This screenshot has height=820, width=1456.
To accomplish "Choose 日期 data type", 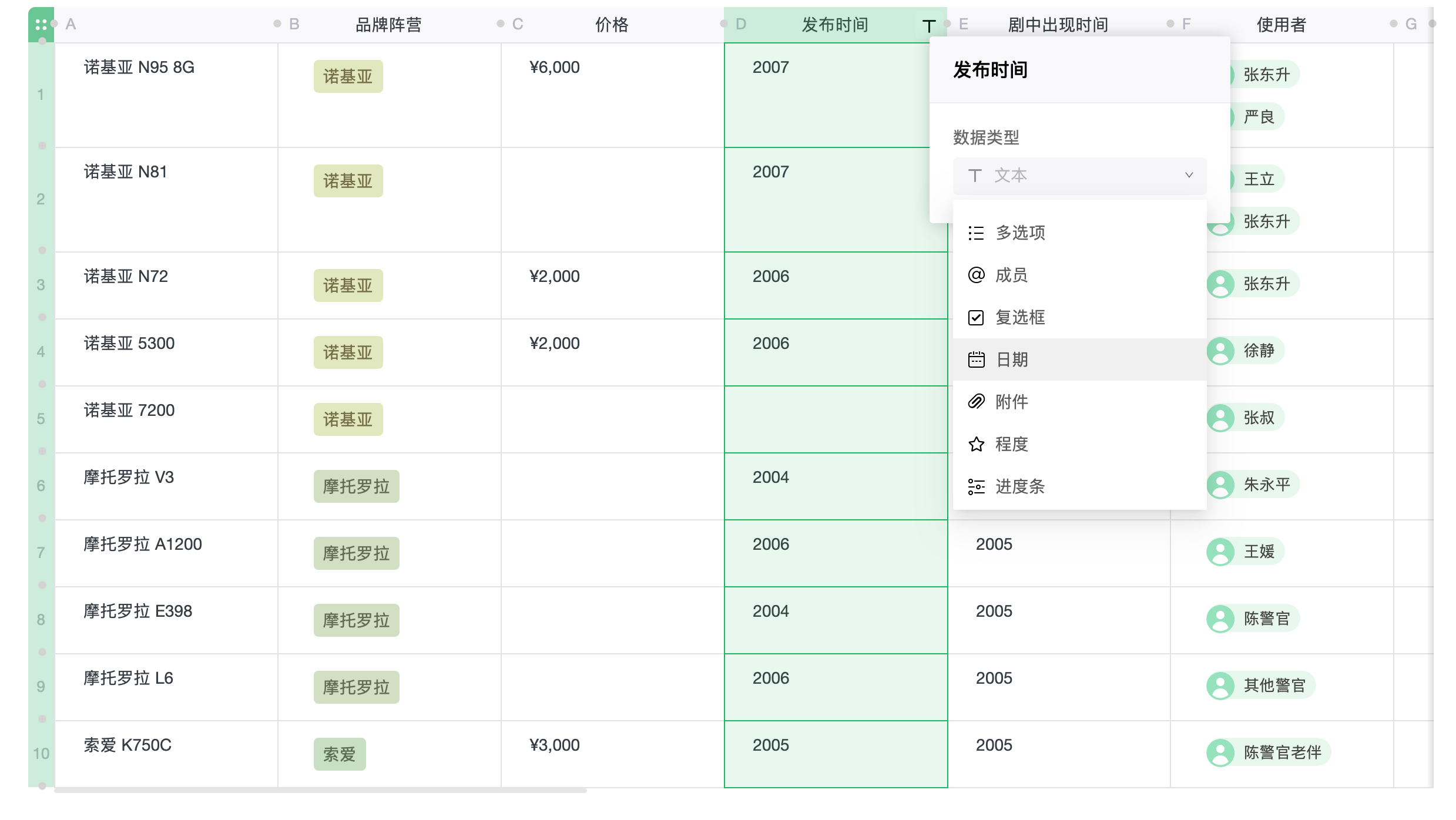I will (x=1079, y=359).
